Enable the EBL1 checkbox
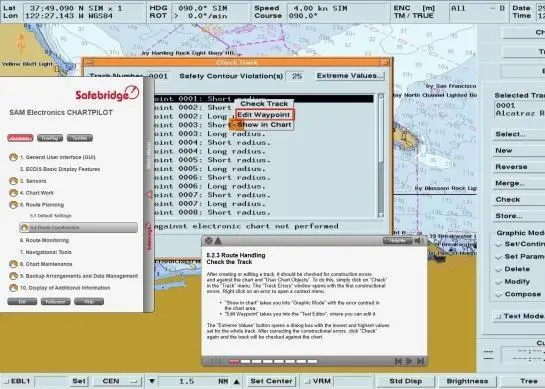The image size is (545, 389). click(x=6, y=381)
